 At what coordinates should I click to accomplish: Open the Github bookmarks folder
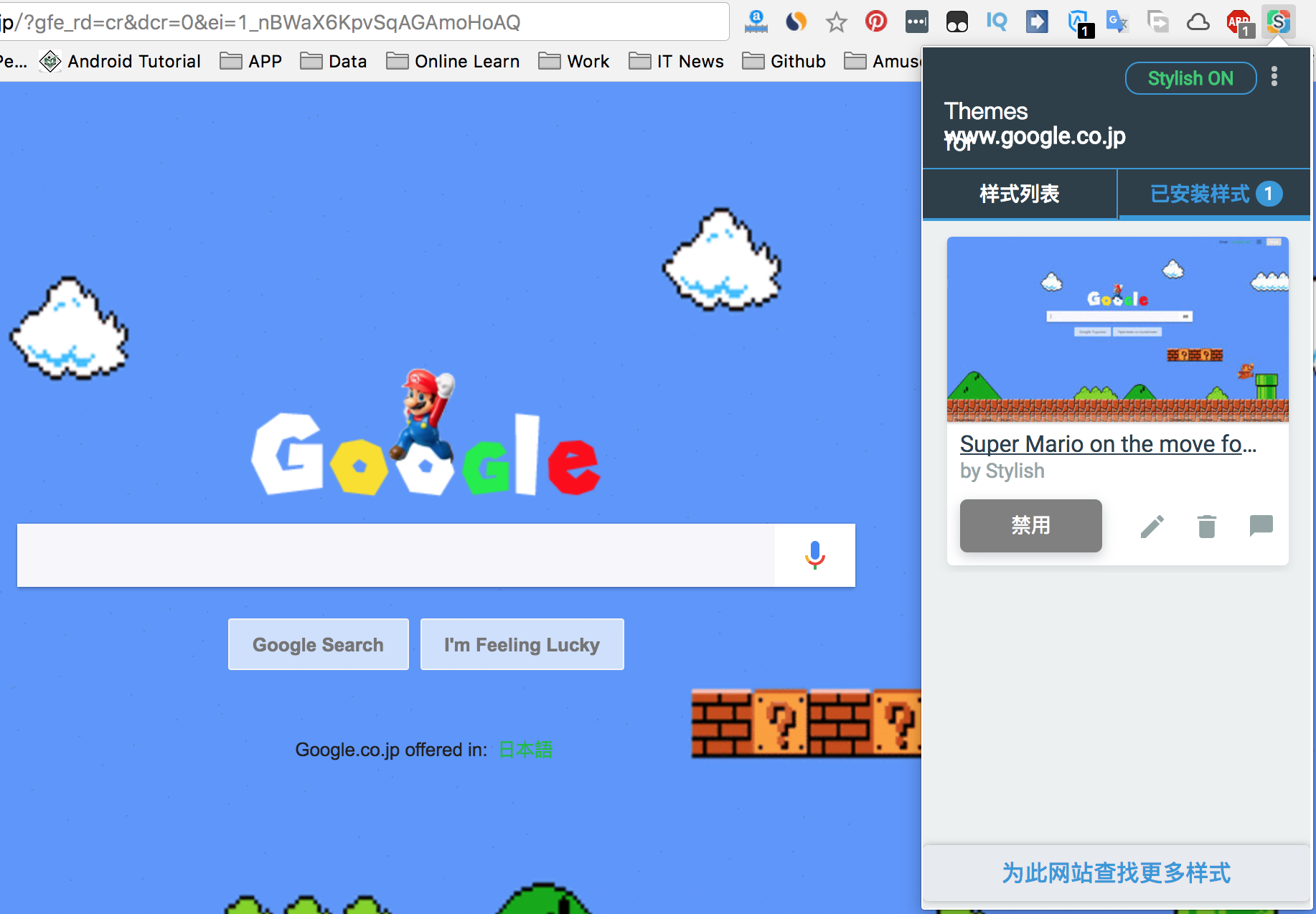(784, 62)
